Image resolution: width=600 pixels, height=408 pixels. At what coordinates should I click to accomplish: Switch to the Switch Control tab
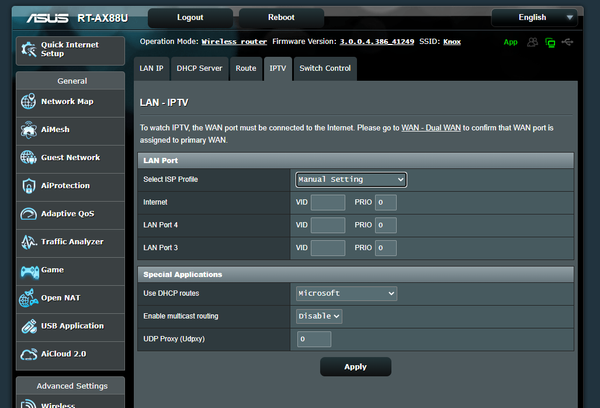(325, 68)
